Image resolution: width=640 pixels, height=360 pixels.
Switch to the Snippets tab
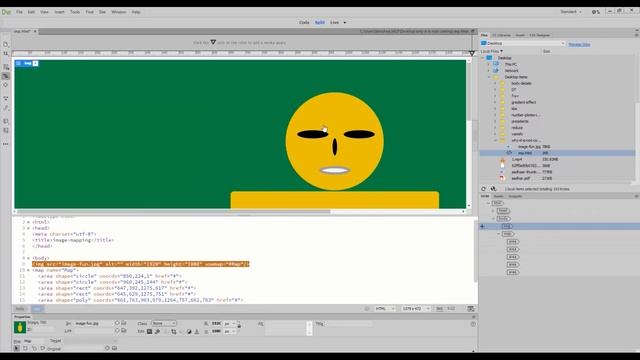pyautogui.click(x=516, y=196)
